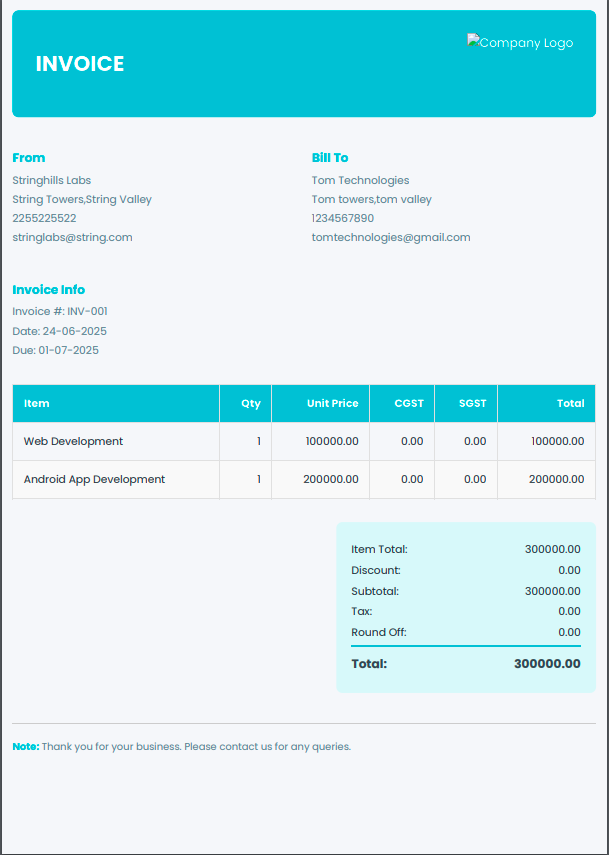
Task: Click the invoice number INV-001
Action: pos(87,311)
